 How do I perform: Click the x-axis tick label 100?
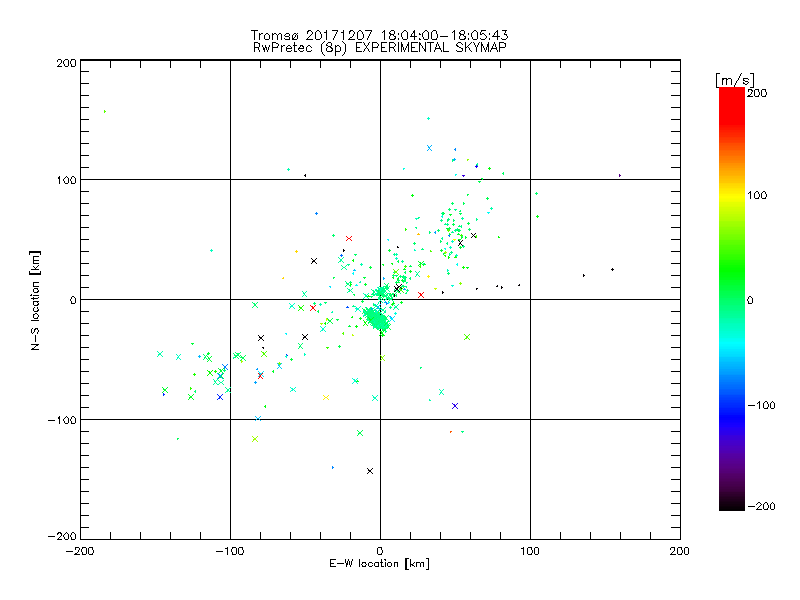(x=530, y=551)
